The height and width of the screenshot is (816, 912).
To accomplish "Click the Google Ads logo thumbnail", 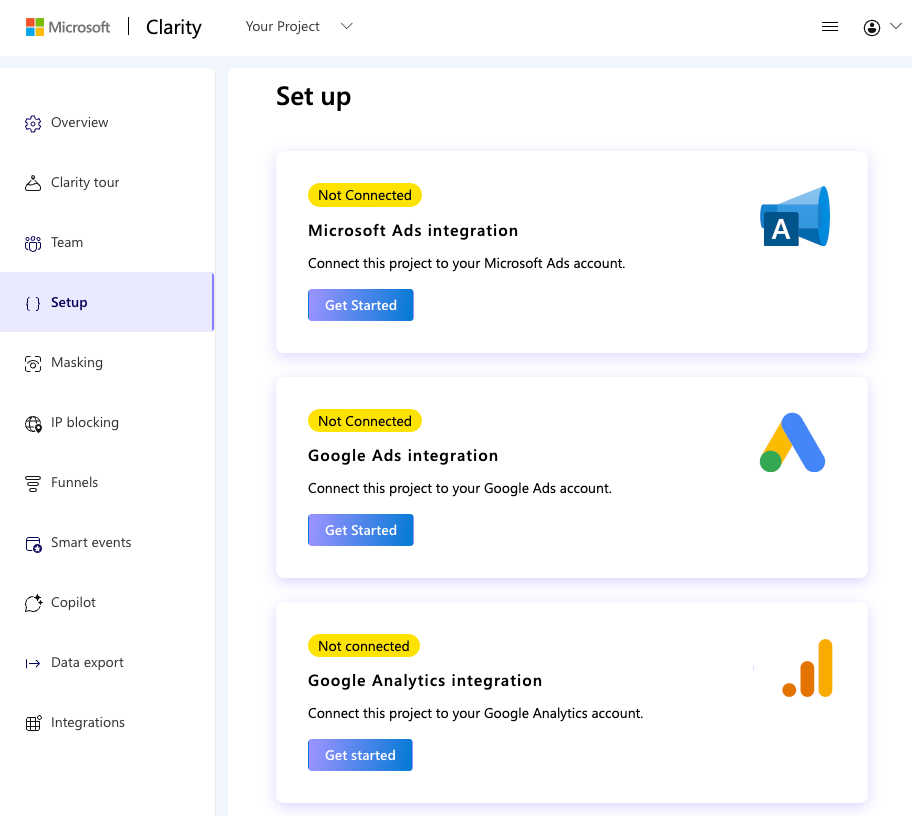I will pos(792,442).
